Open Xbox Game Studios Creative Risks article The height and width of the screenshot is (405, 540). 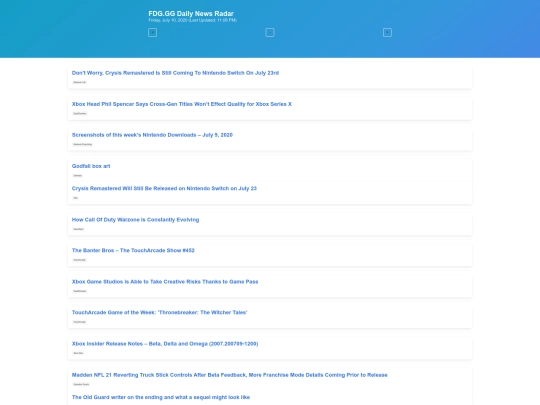click(165, 282)
